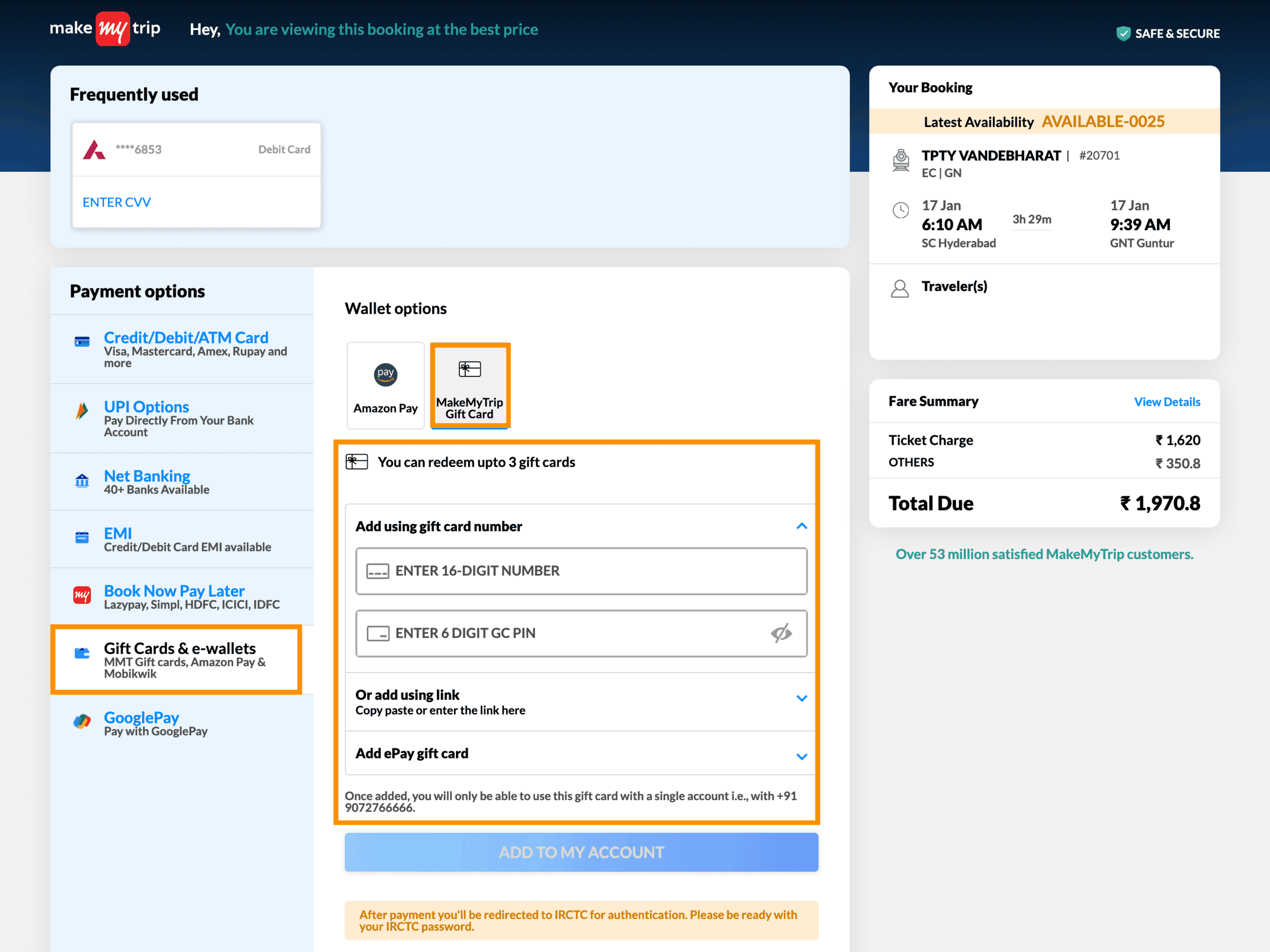Image resolution: width=1270 pixels, height=952 pixels.
Task: Expand the Or add using link section
Action: coord(802,699)
